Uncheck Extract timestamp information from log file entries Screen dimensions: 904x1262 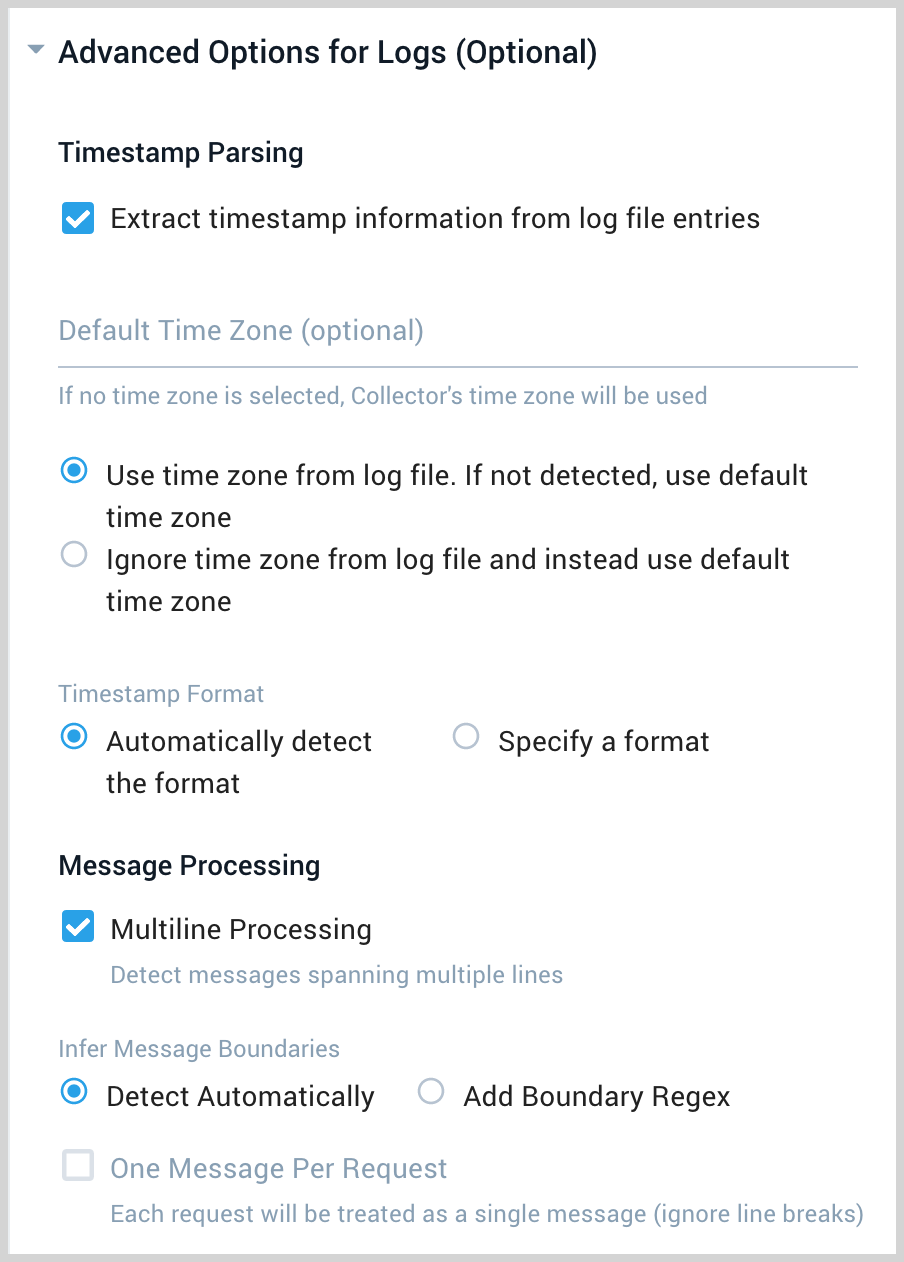tap(78, 218)
